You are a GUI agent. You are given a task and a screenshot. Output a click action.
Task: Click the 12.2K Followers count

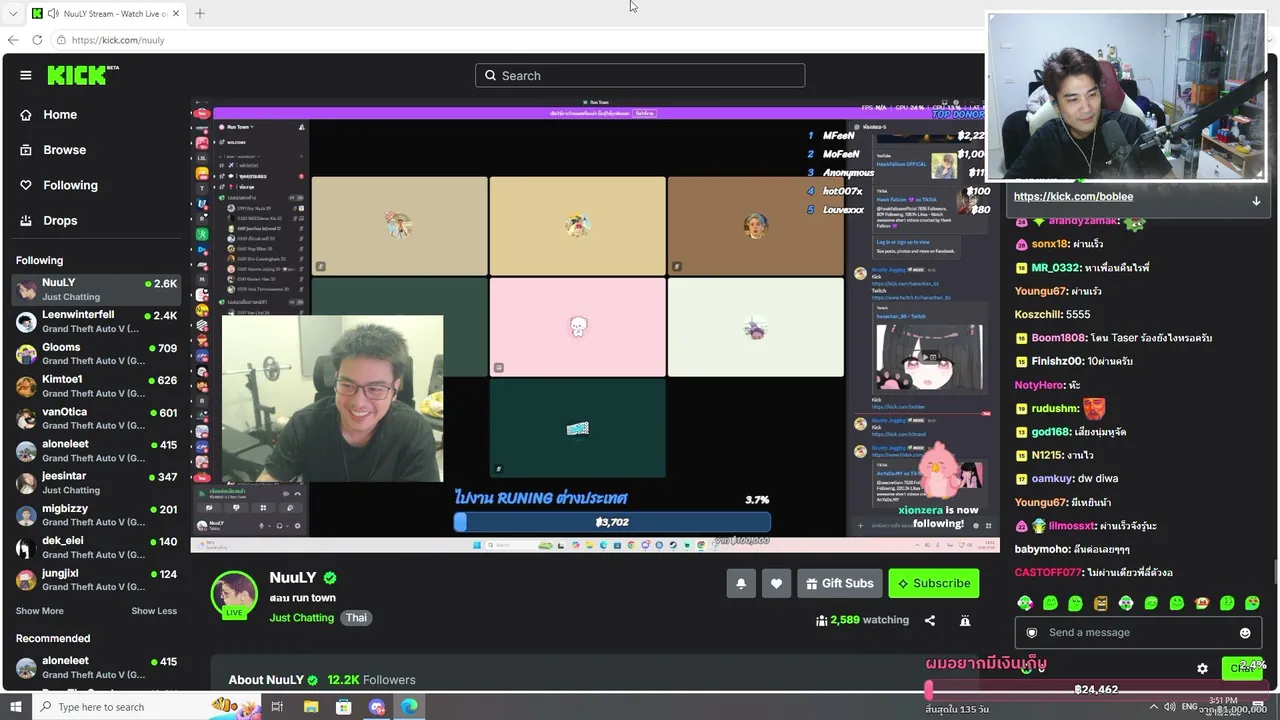[x=371, y=680]
